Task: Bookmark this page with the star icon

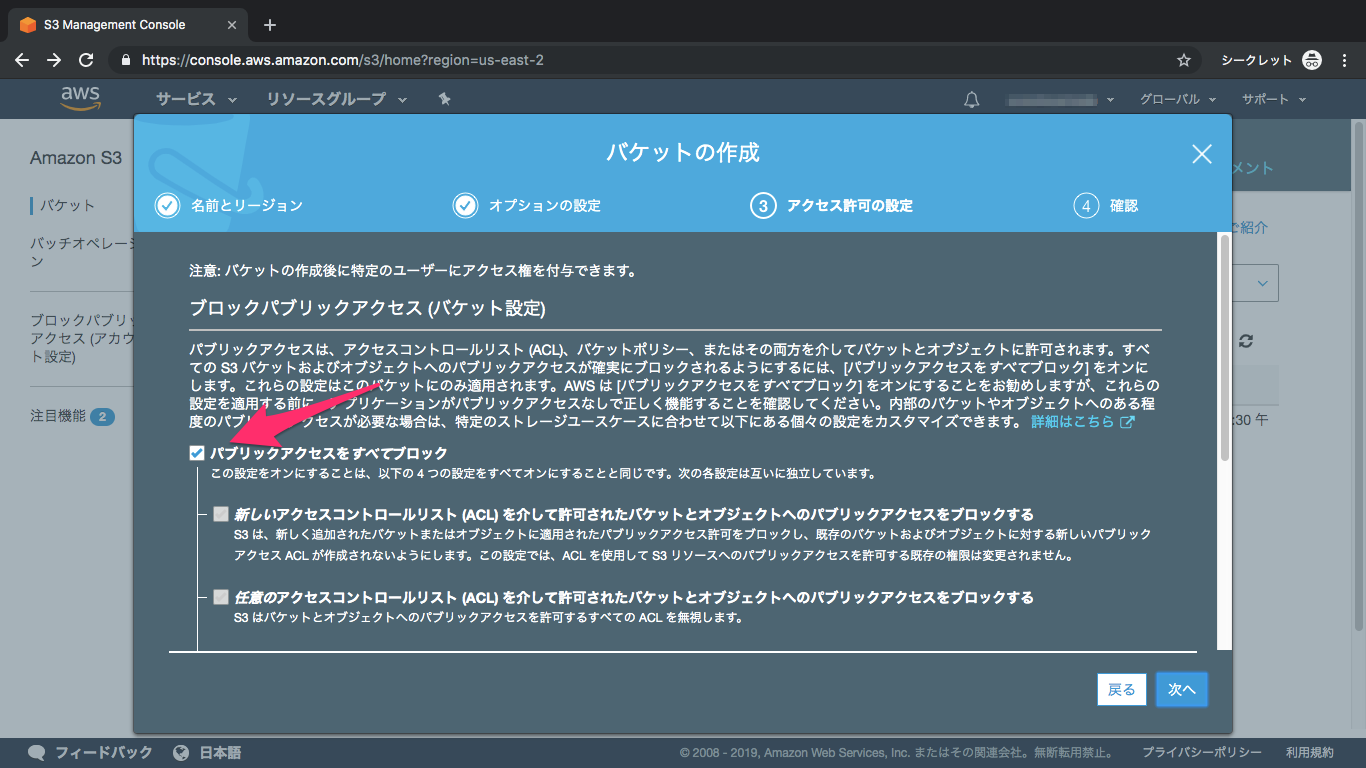Action: click(1184, 60)
